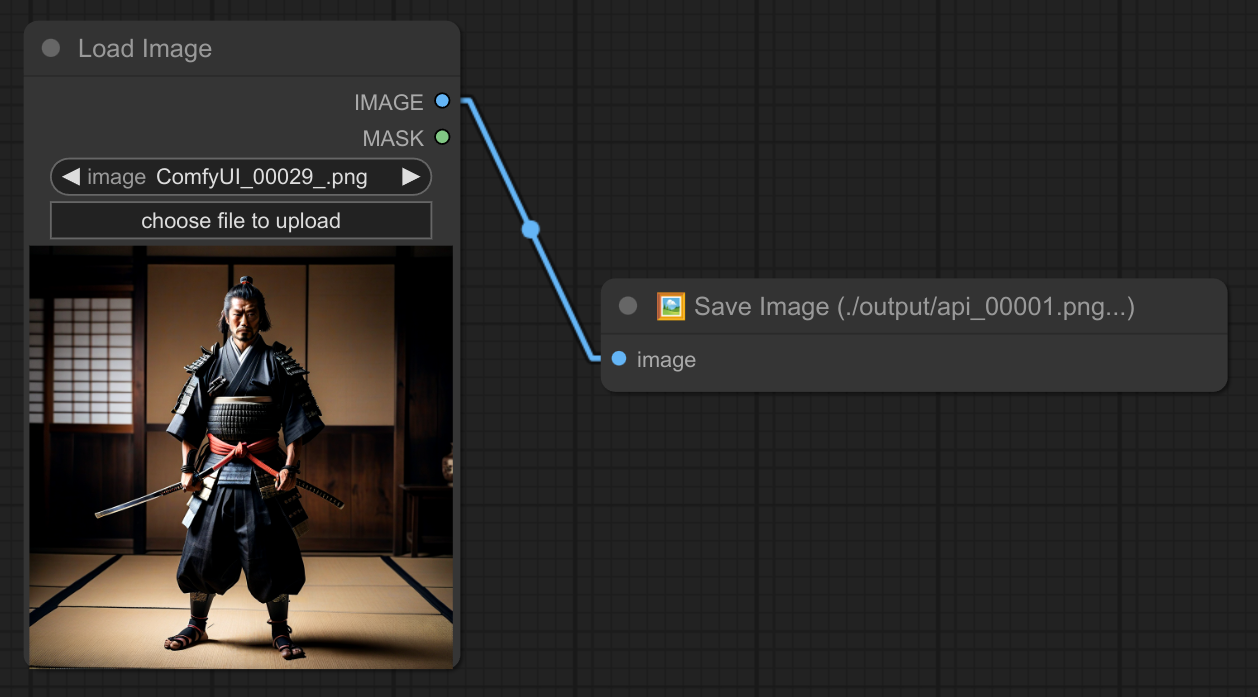Select the midpoint dot on the blue link
This screenshot has height=697, width=1258.
531,229
